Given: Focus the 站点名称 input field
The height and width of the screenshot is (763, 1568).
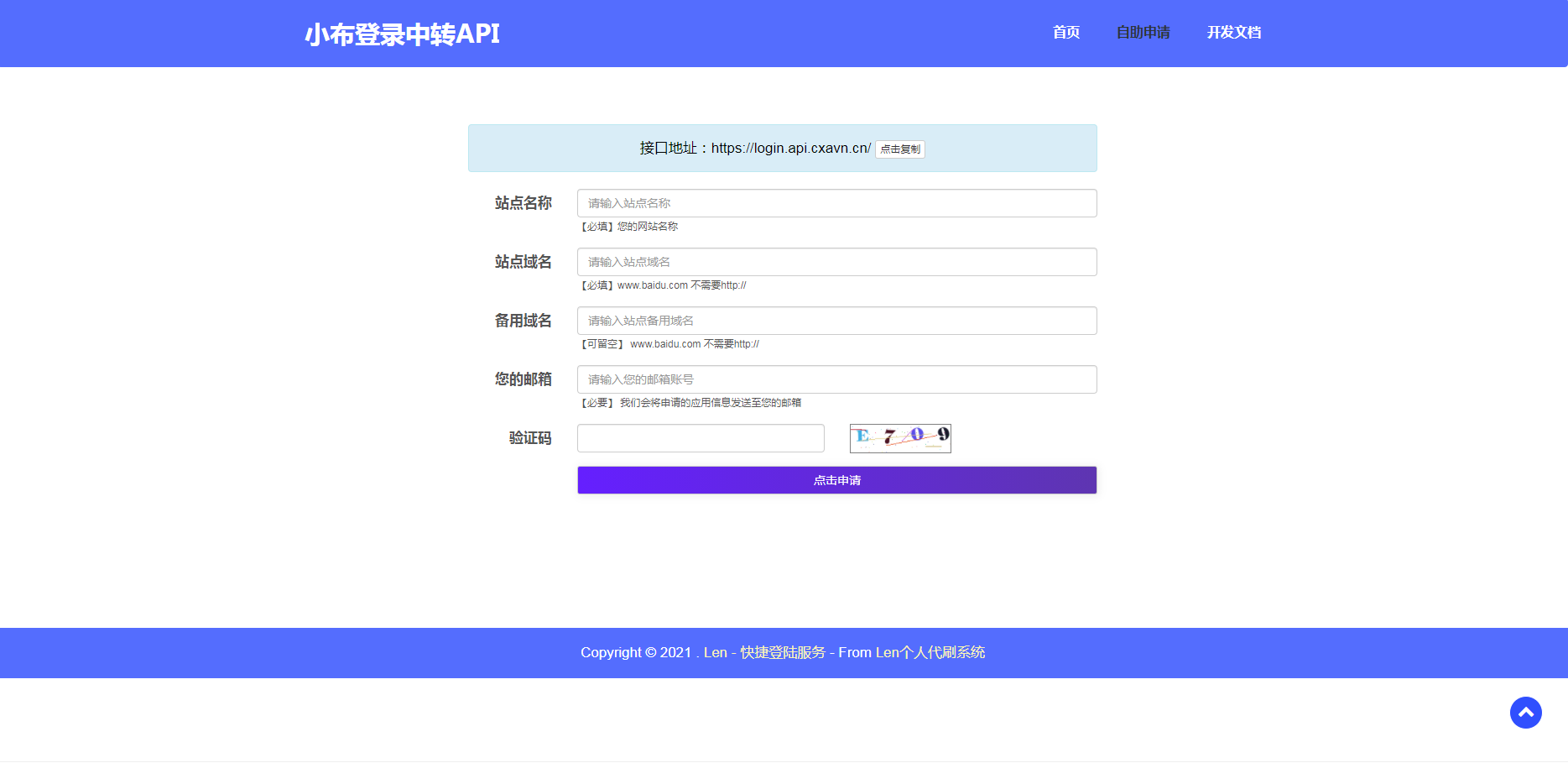Looking at the screenshot, I should point(836,203).
